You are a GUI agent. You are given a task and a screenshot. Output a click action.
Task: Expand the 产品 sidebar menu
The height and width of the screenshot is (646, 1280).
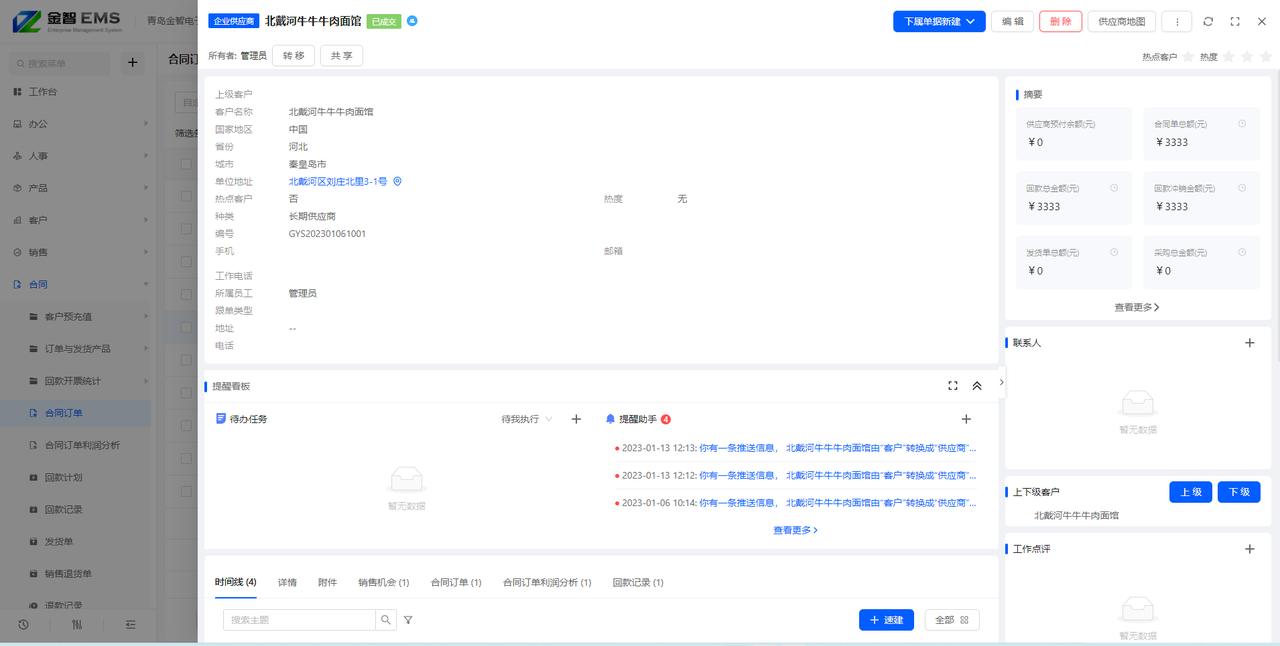[x=78, y=188]
